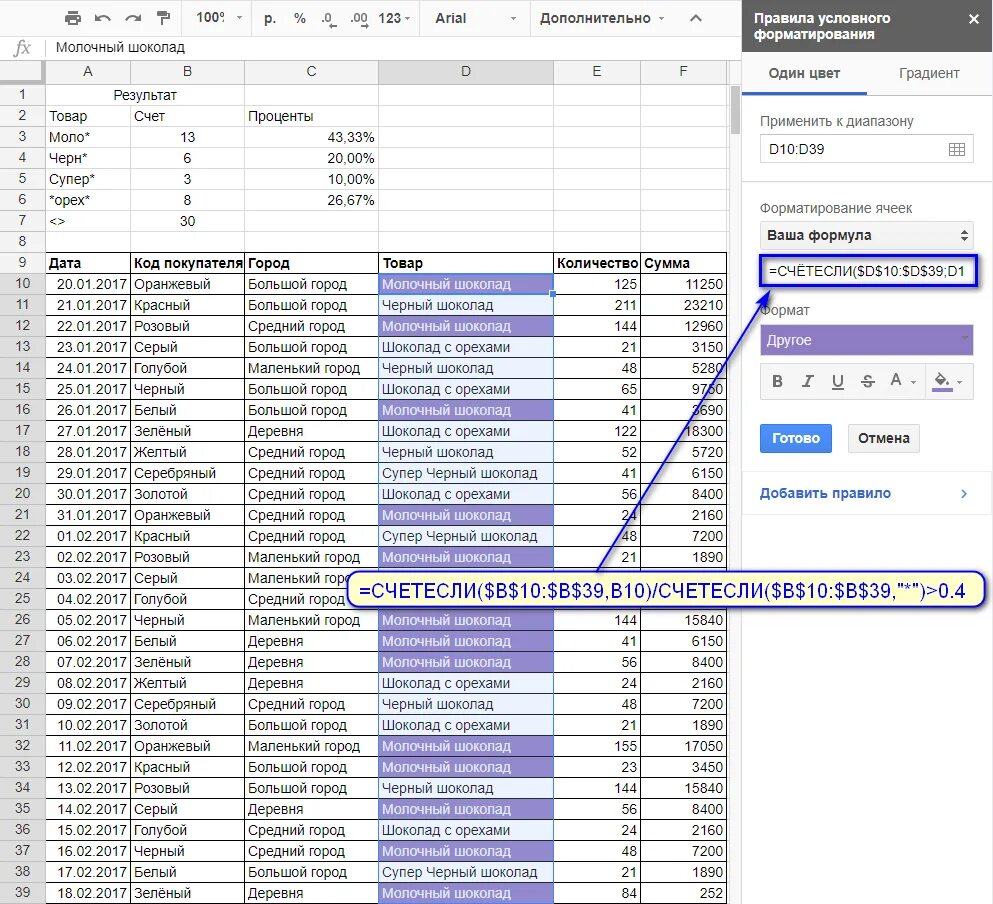Click the Код покупателя header cell
Screen dimensions: 993x904
[187, 263]
